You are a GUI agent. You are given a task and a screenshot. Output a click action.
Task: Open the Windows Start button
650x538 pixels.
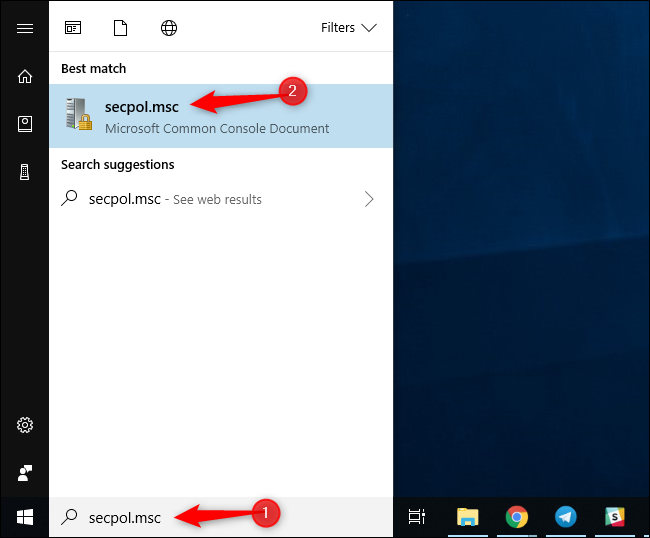pos(25,517)
